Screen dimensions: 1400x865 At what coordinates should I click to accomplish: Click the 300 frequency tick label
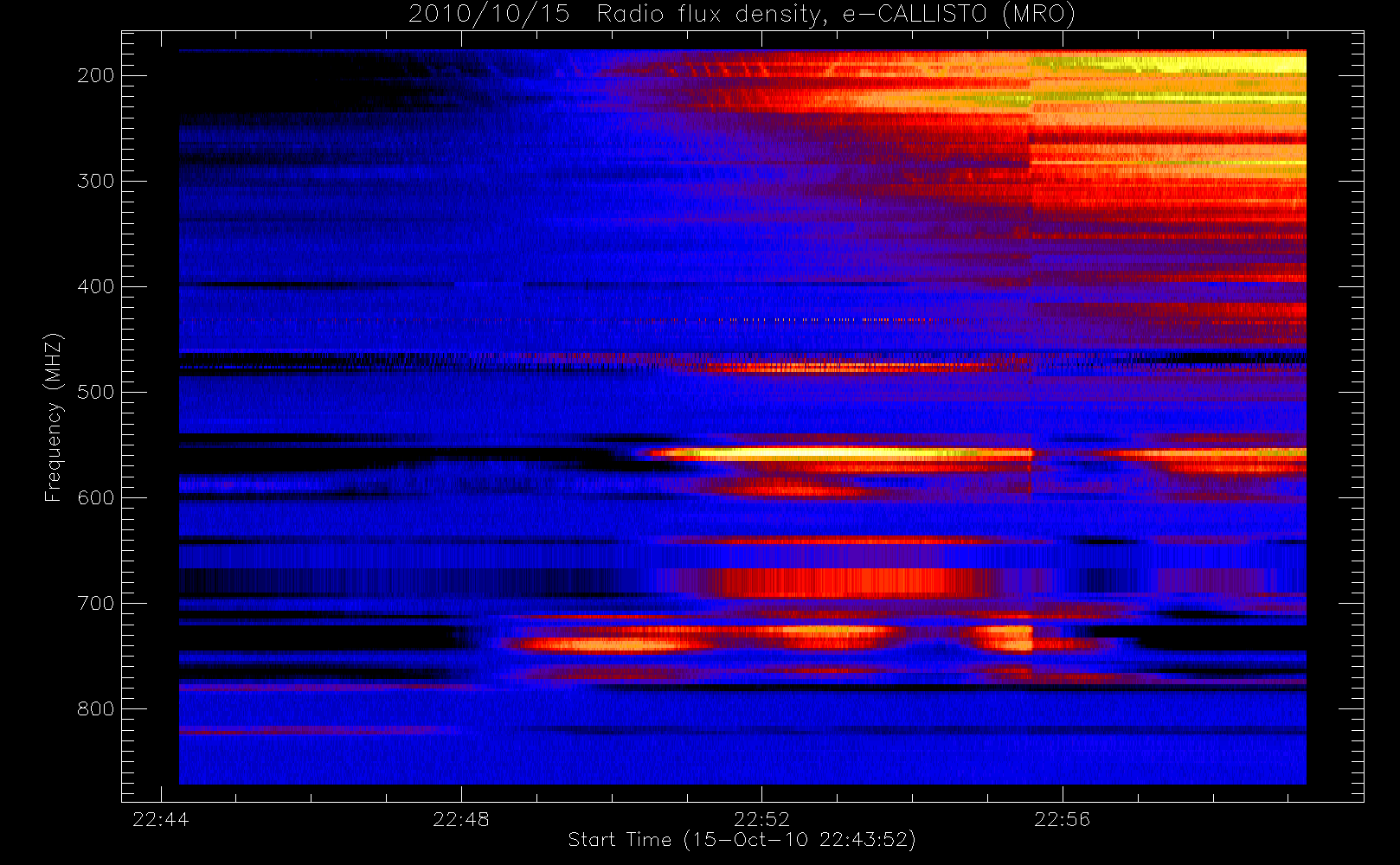pyautogui.click(x=96, y=181)
